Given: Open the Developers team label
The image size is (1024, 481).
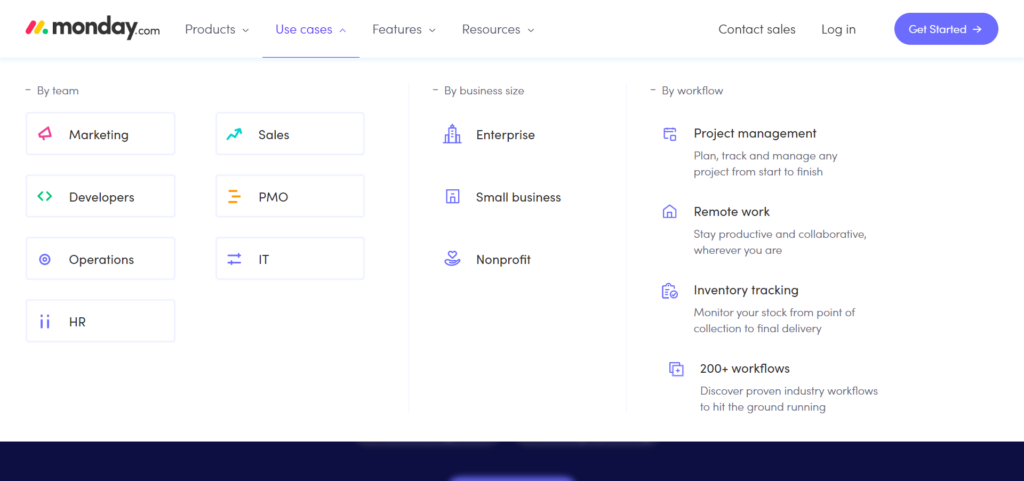Looking at the screenshot, I should click(x=101, y=197).
